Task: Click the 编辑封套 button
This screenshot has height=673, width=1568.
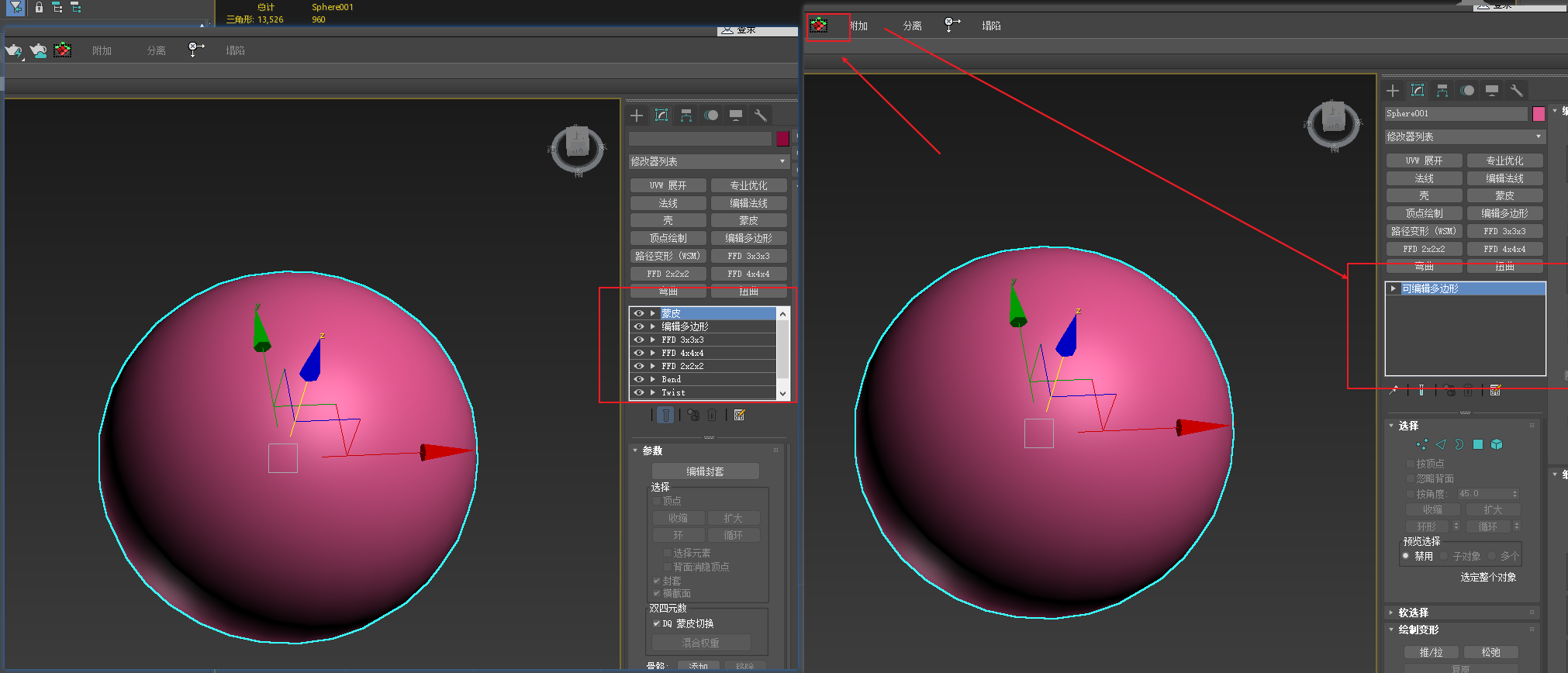Action: [705, 471]
